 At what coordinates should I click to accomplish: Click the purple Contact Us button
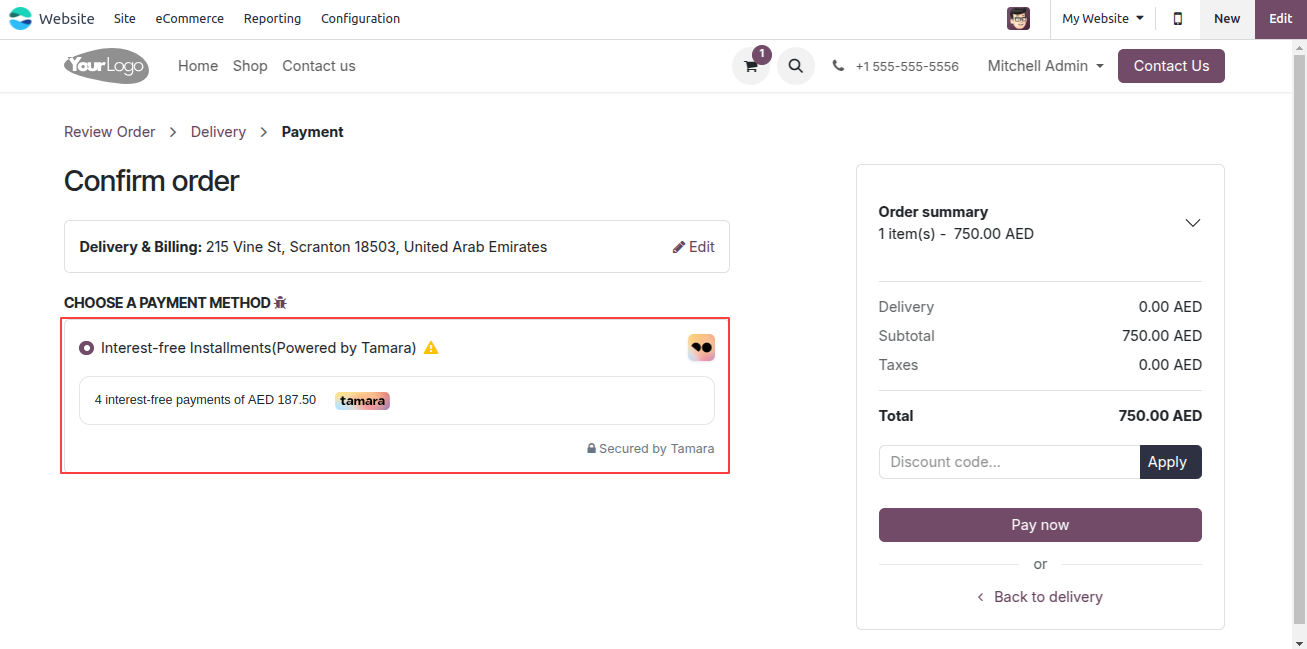[1171, 66]
